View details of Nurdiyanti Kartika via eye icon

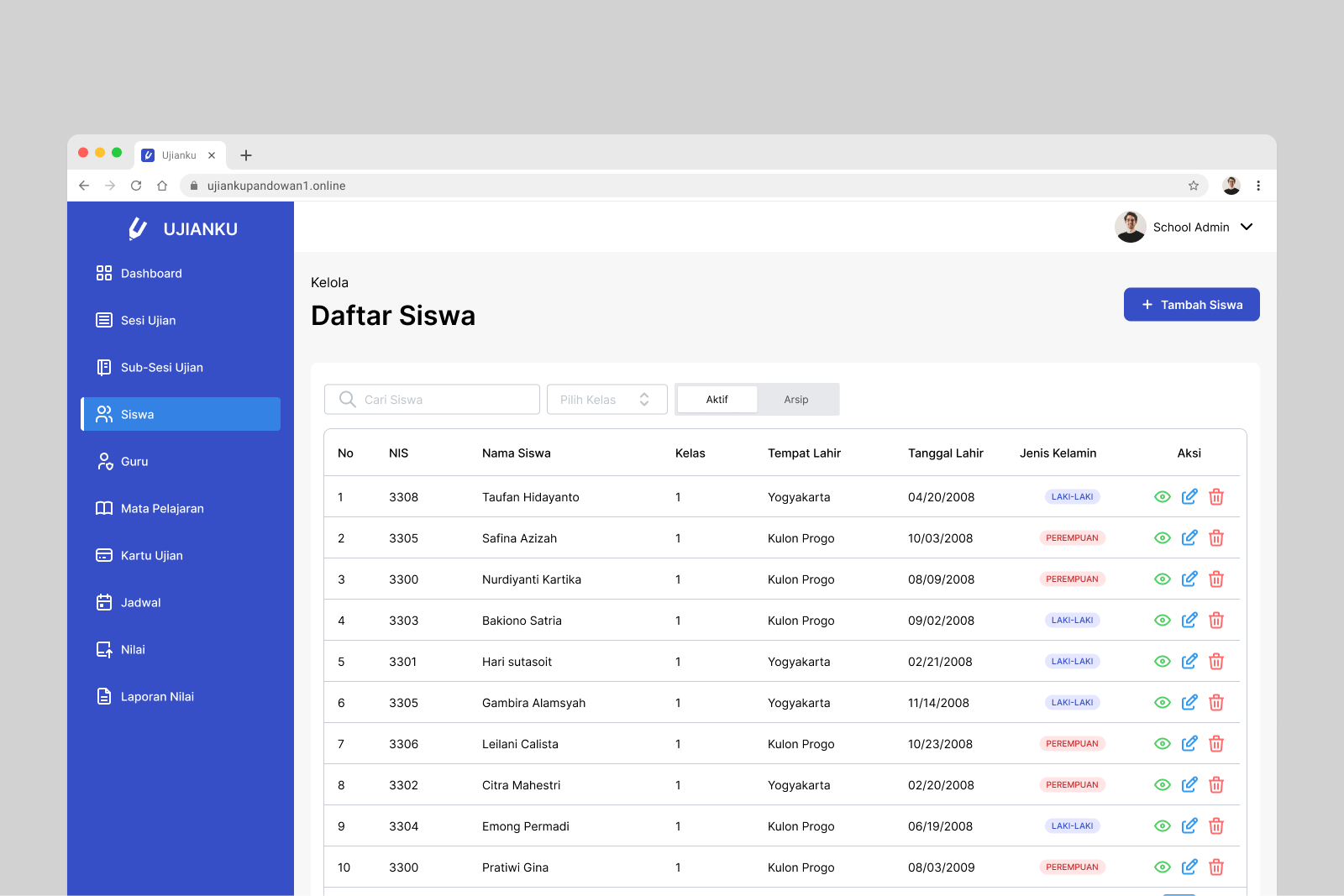(x=1162, y=579)
